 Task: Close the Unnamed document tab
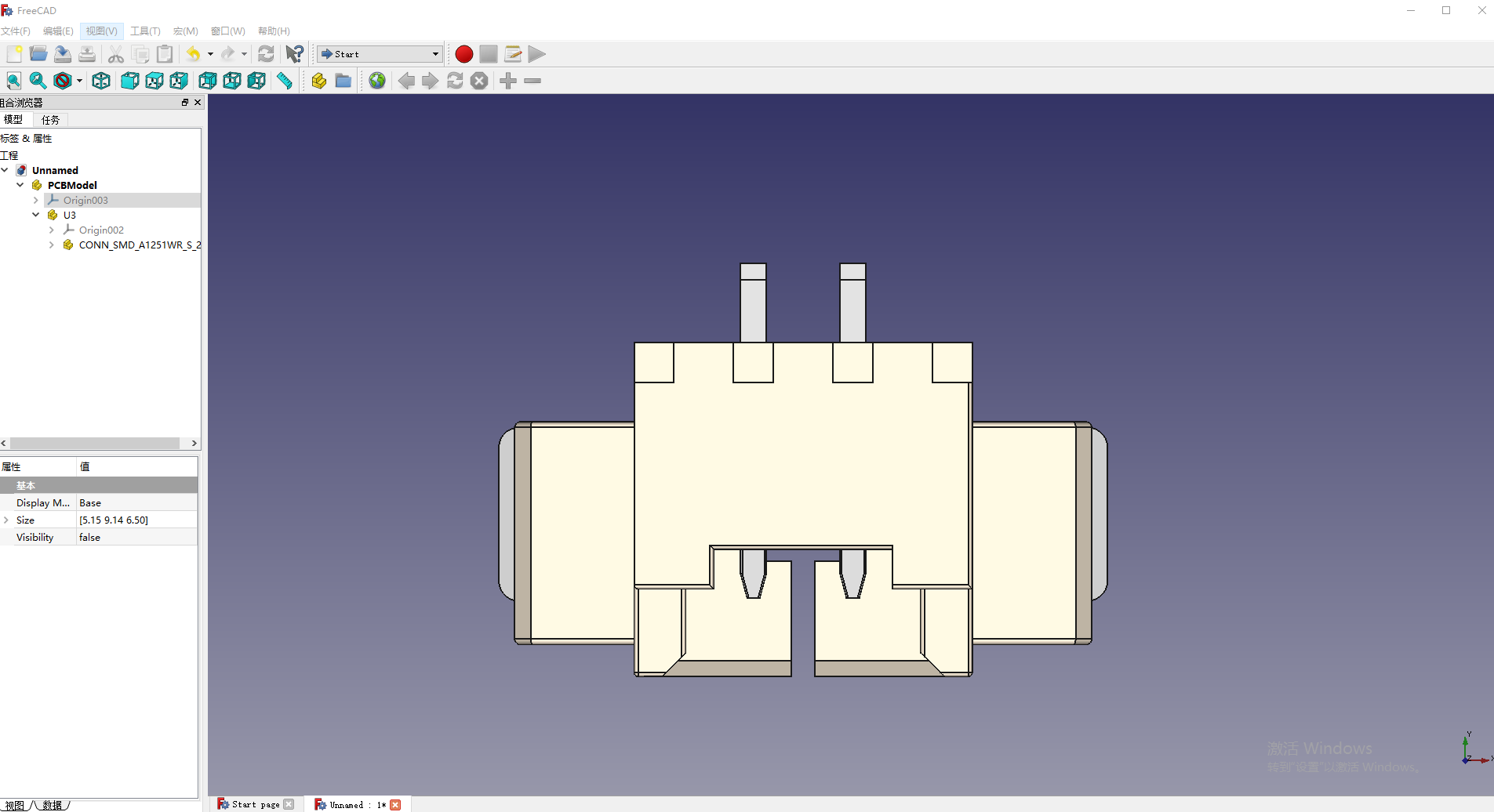(395, 804)
